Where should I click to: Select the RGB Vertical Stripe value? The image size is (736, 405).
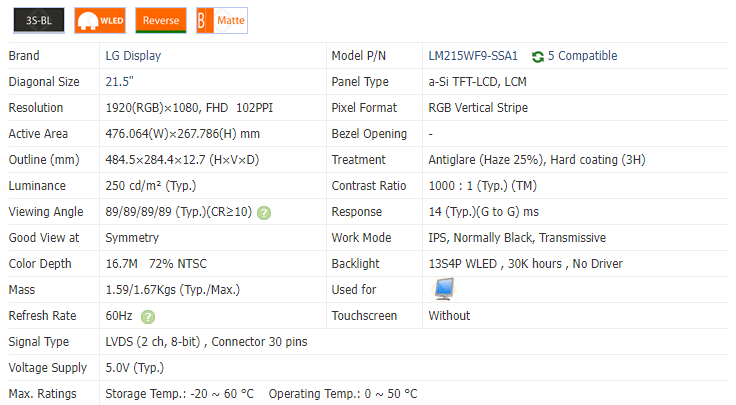pos(478,108)
